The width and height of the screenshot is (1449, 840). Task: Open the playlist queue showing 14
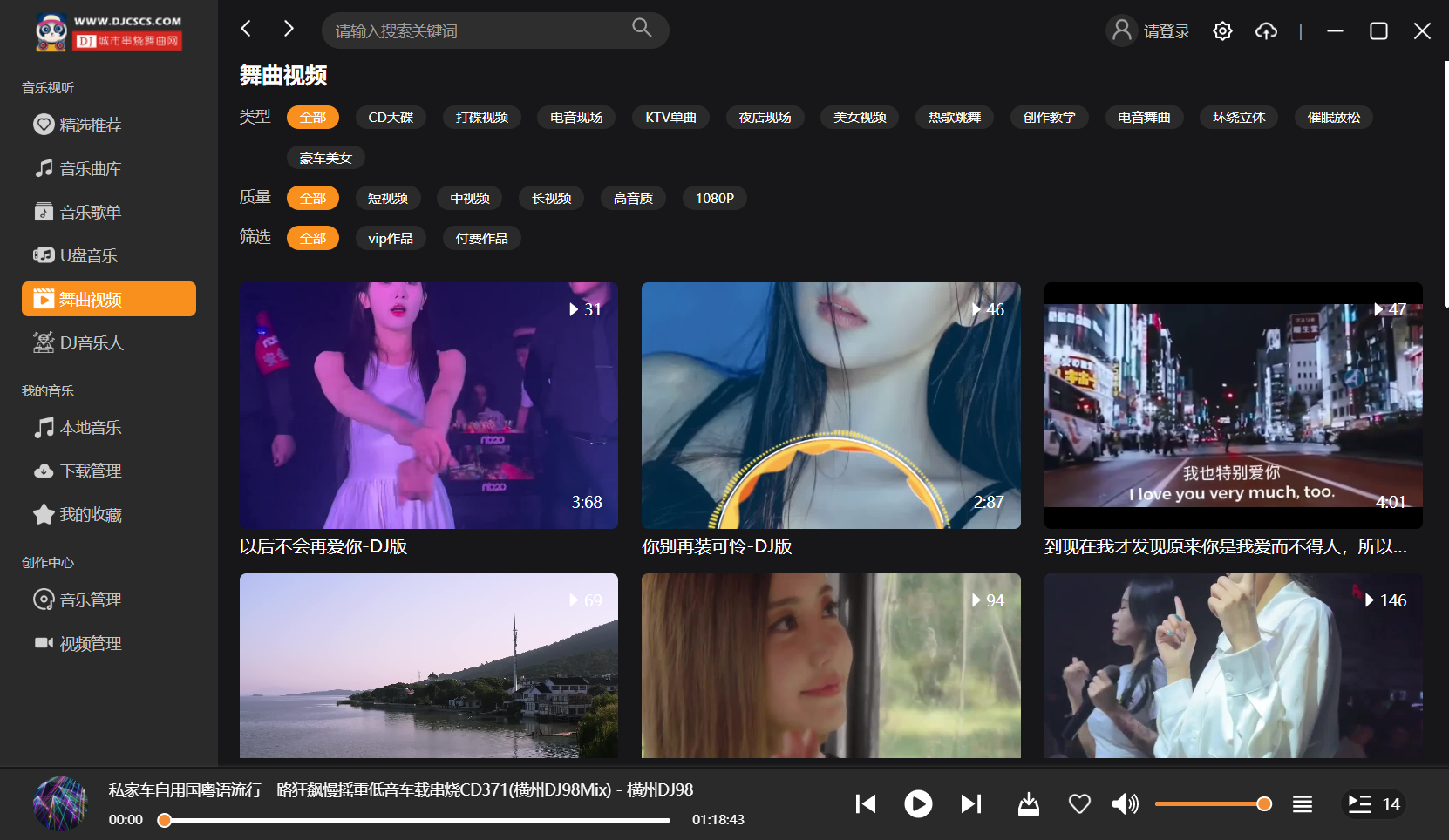(x=1374, y=803)
